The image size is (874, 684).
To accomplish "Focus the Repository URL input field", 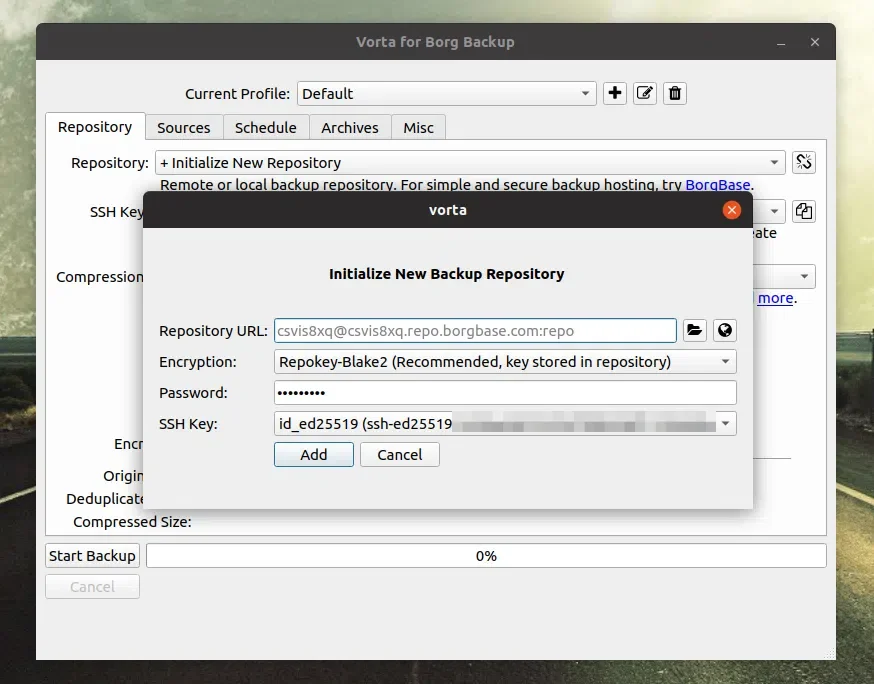I will [x=470, y=330].
